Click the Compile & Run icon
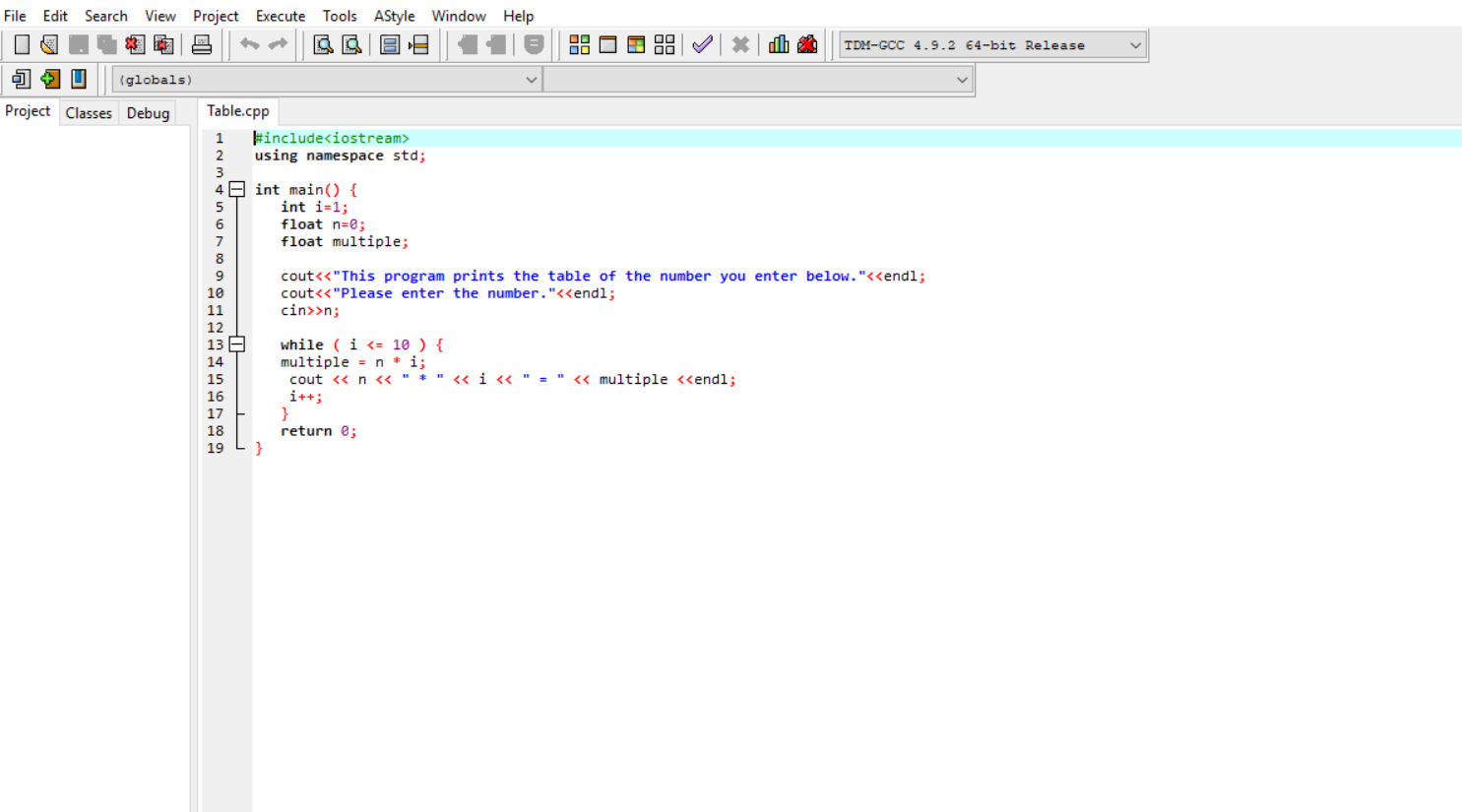 [636, 45]
